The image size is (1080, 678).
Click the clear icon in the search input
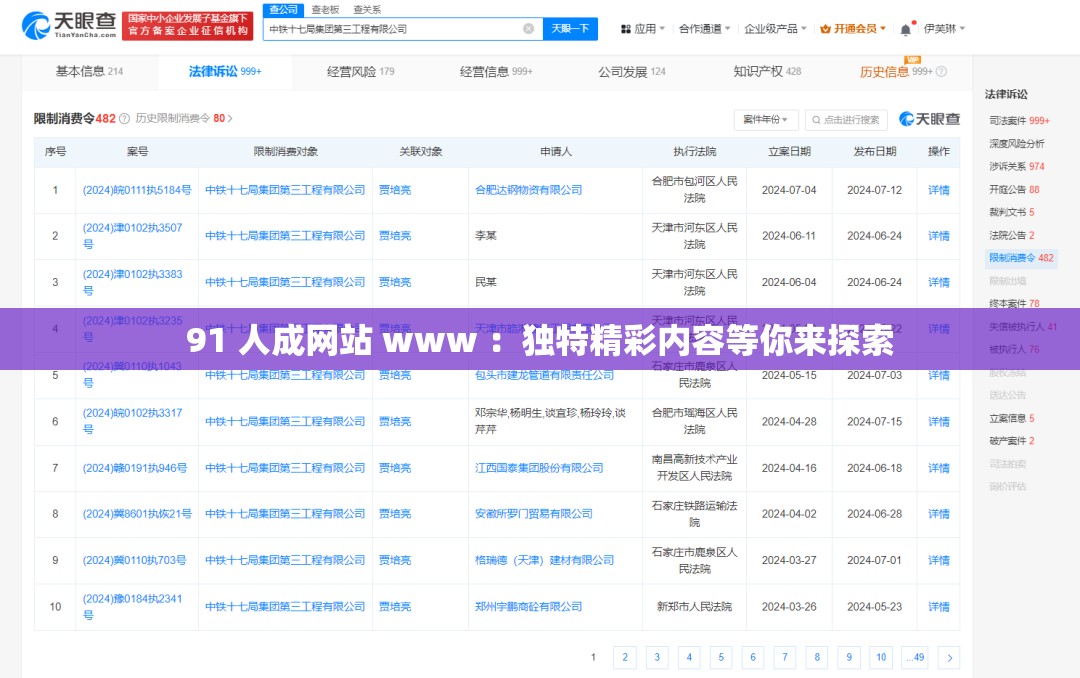[x=529, y=29]
